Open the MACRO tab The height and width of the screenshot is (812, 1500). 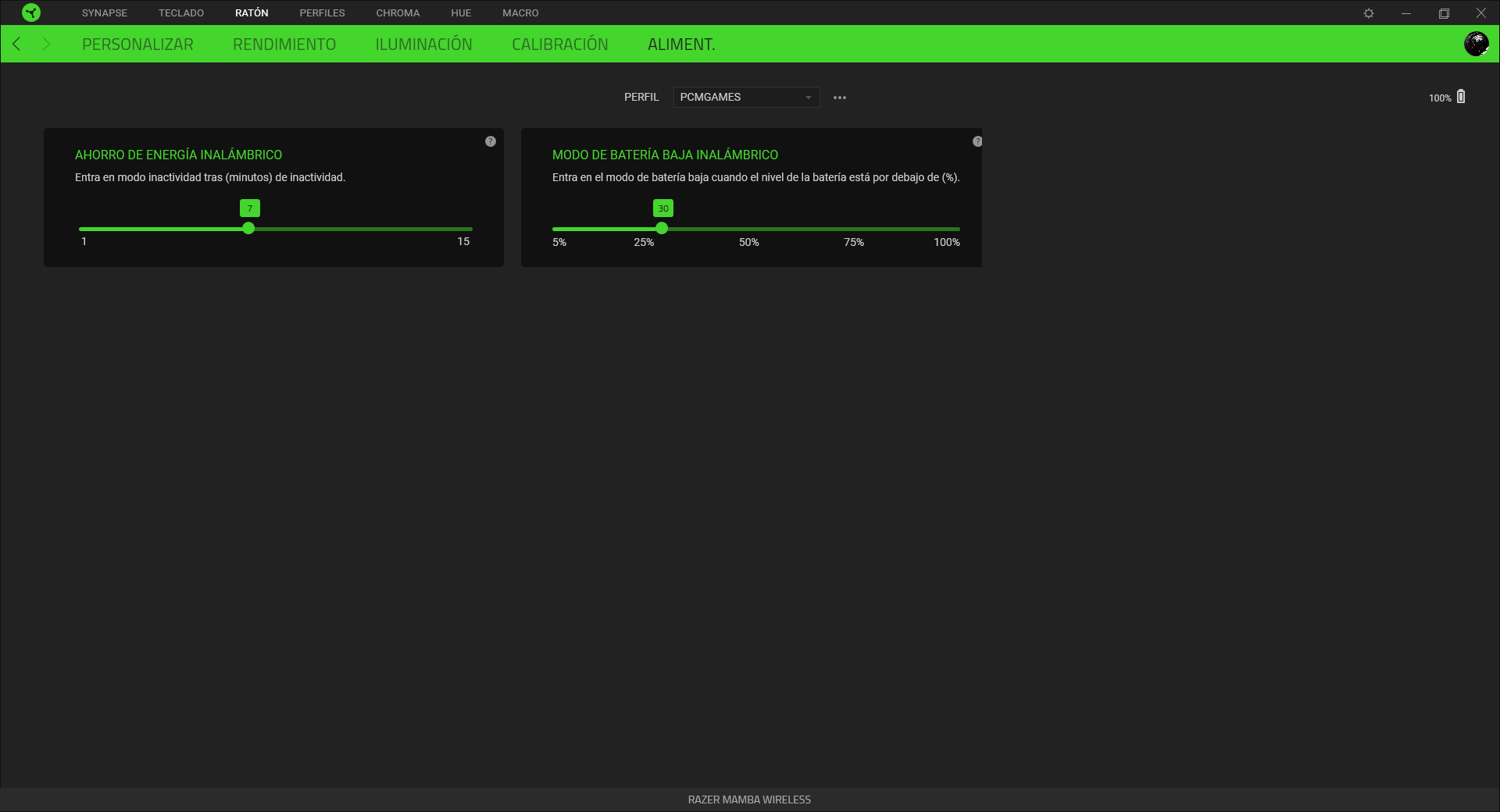pyautogui.click(x=520, y=13)
